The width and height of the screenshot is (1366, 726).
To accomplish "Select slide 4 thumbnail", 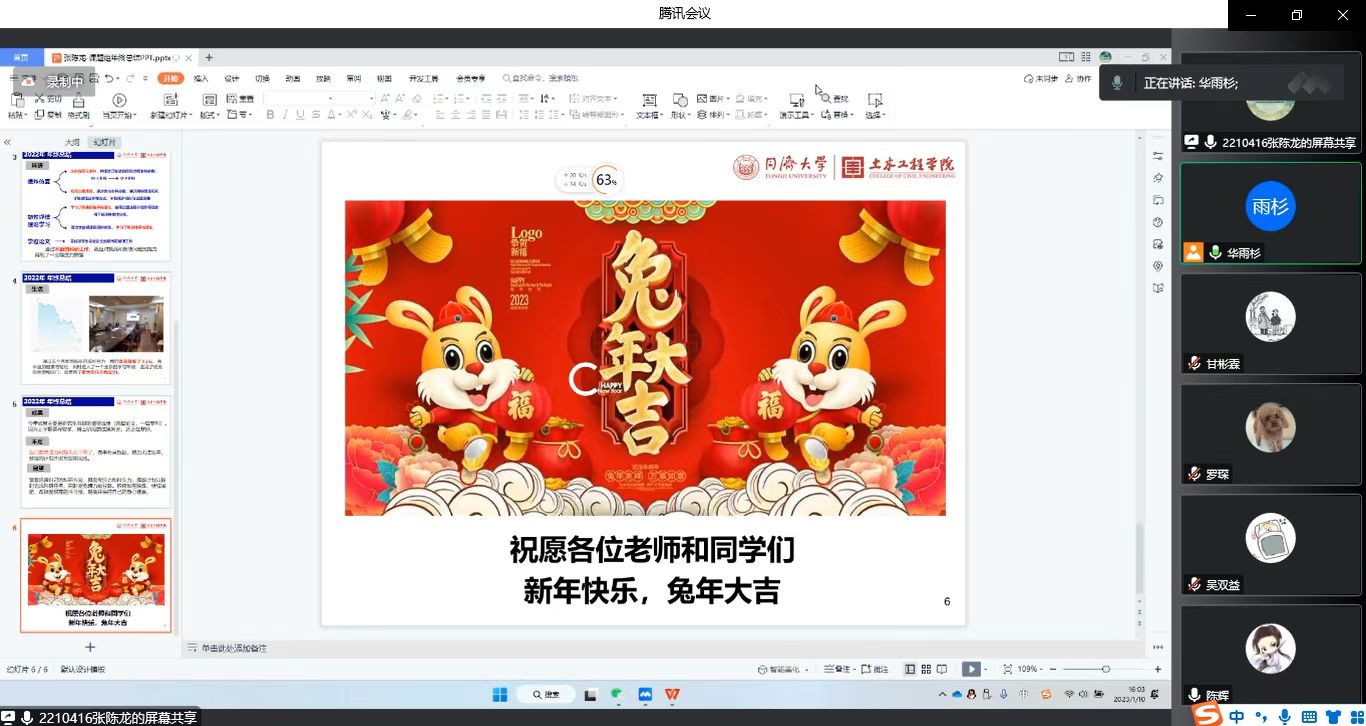I will tap(96, 328).
